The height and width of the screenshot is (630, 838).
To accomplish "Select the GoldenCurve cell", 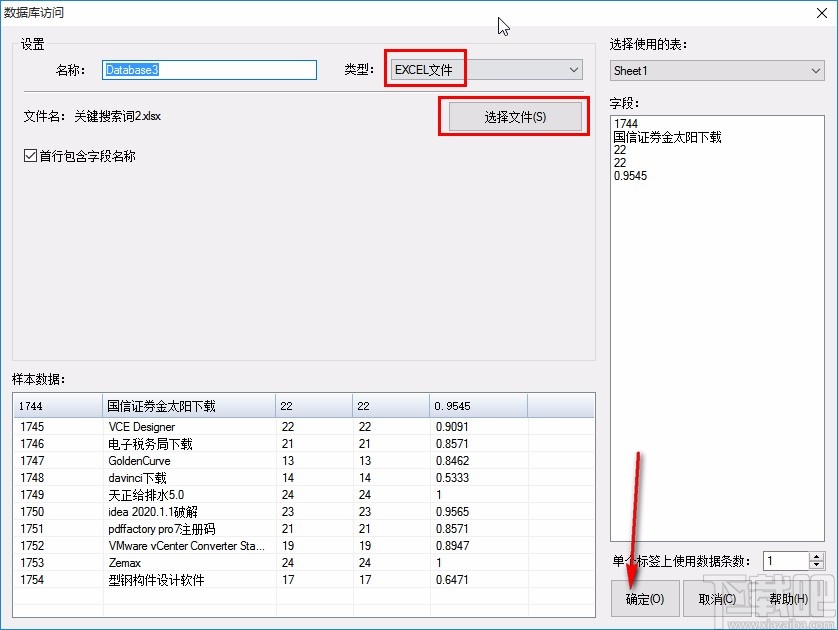I will point(190,461).
